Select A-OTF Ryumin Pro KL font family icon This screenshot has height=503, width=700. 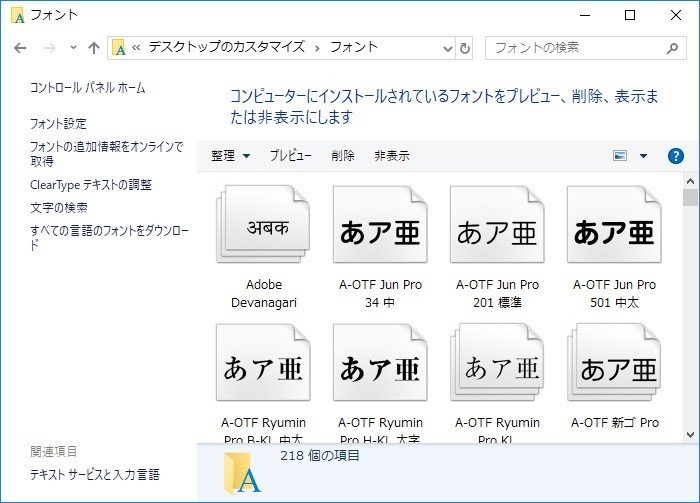(x=497, y=362)
